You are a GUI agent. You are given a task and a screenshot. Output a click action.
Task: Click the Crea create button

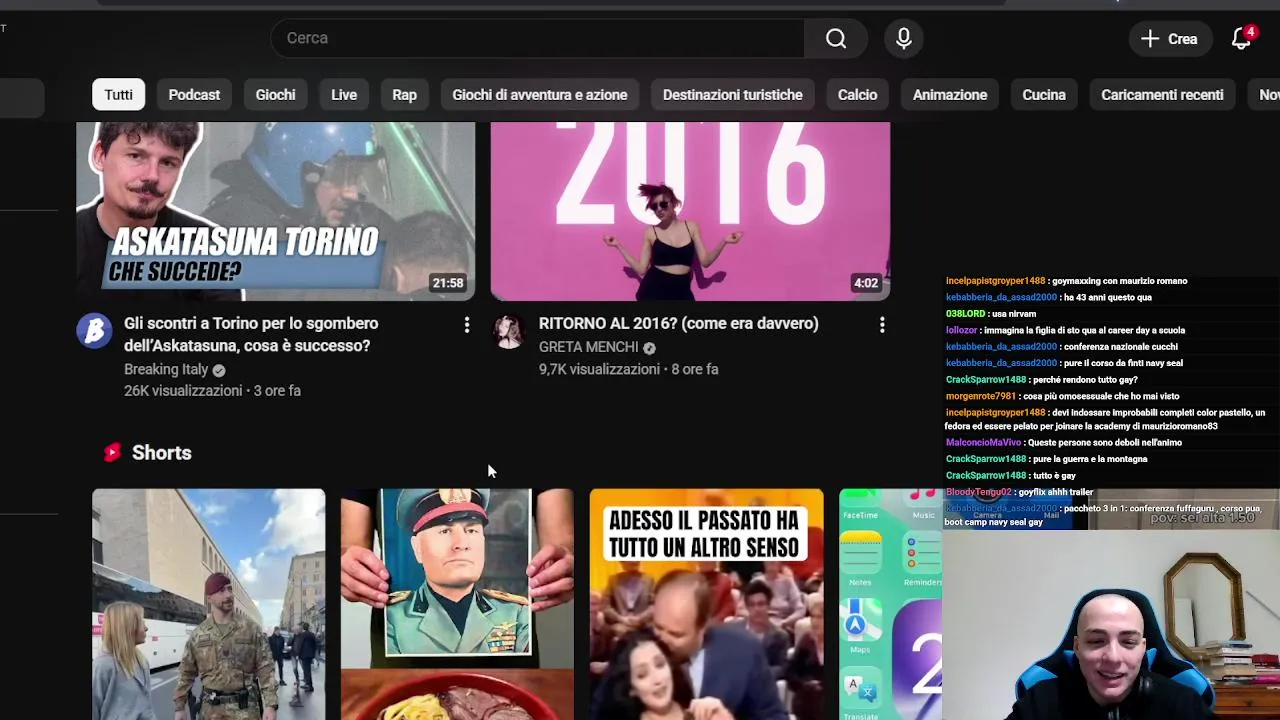(1169, 39)
